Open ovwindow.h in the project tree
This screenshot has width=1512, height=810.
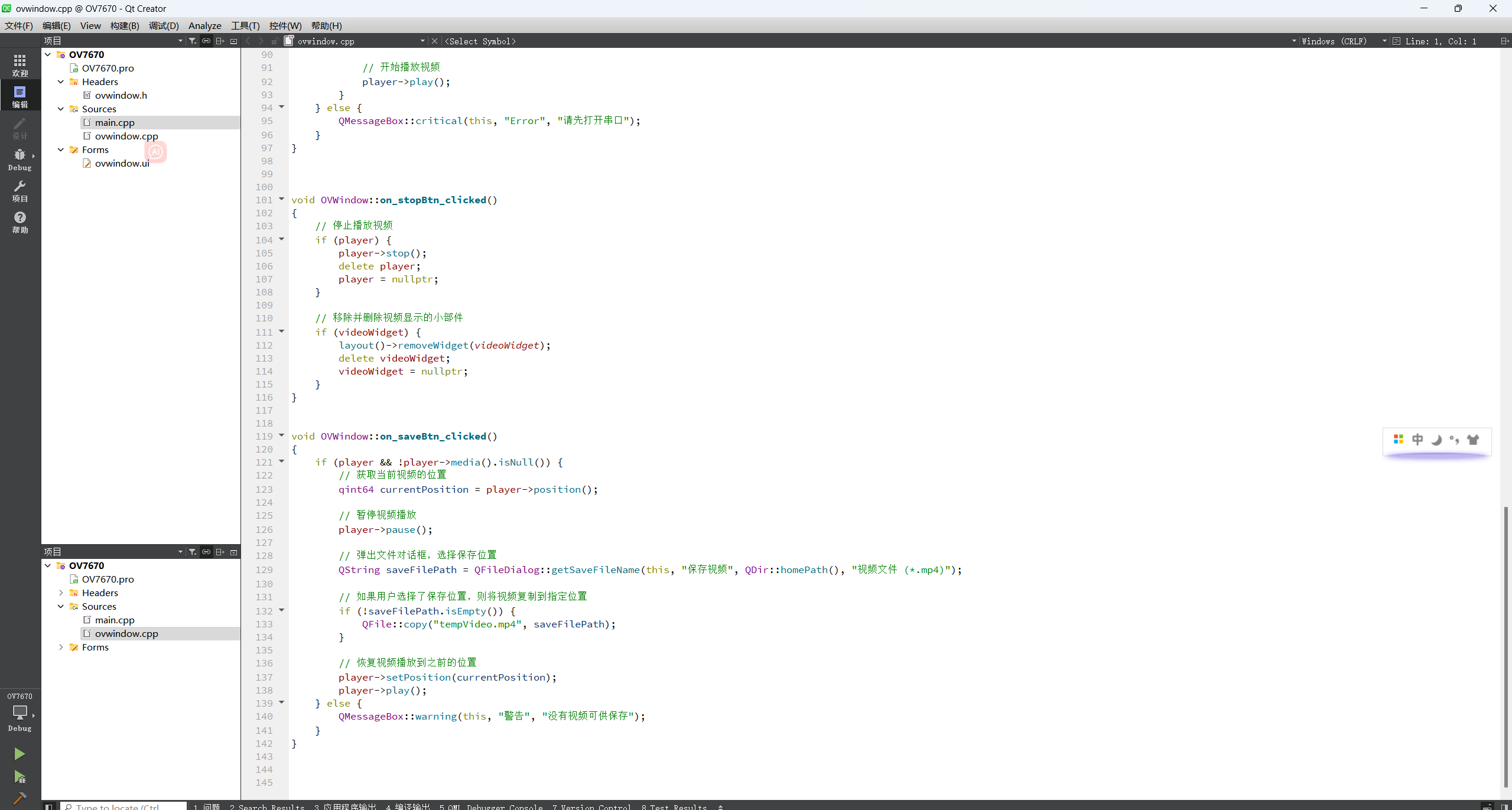click(121, 95)
